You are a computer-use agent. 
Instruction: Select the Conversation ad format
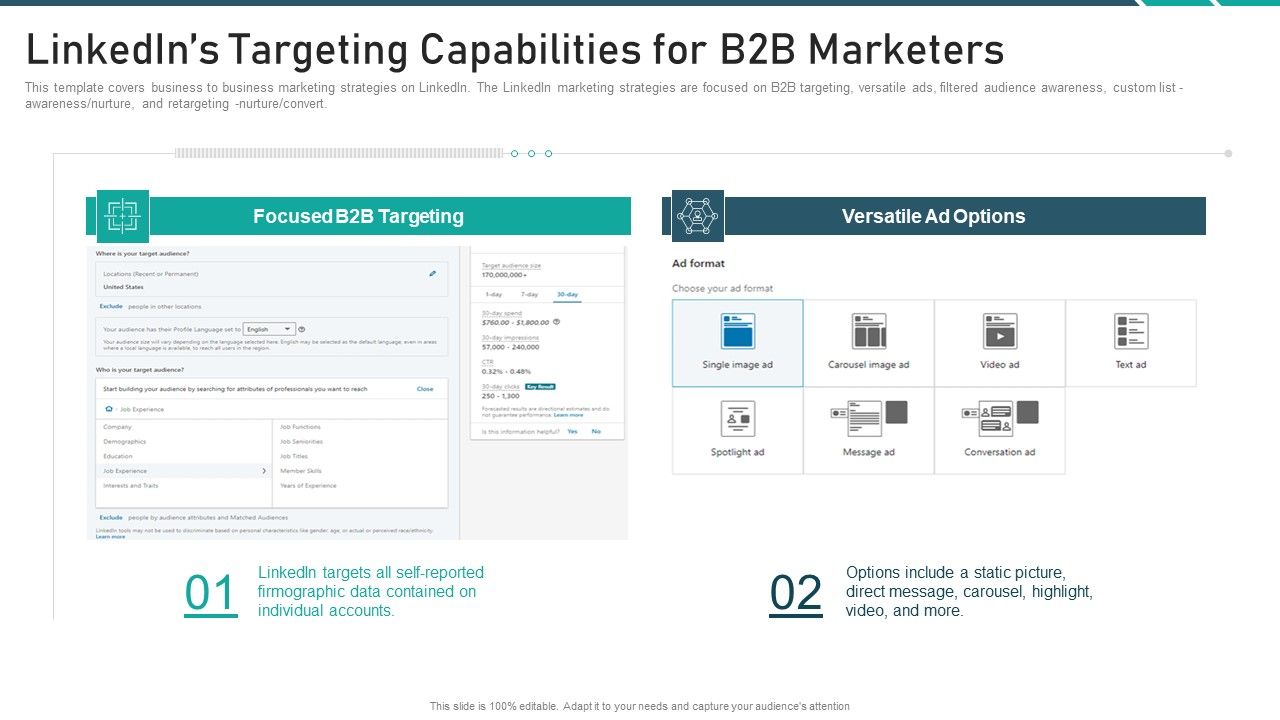click(x=1000, y=431)
